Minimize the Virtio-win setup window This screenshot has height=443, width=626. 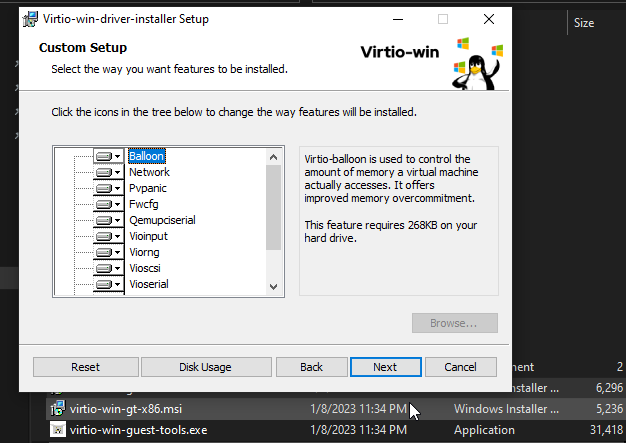[x=398, y=19]
